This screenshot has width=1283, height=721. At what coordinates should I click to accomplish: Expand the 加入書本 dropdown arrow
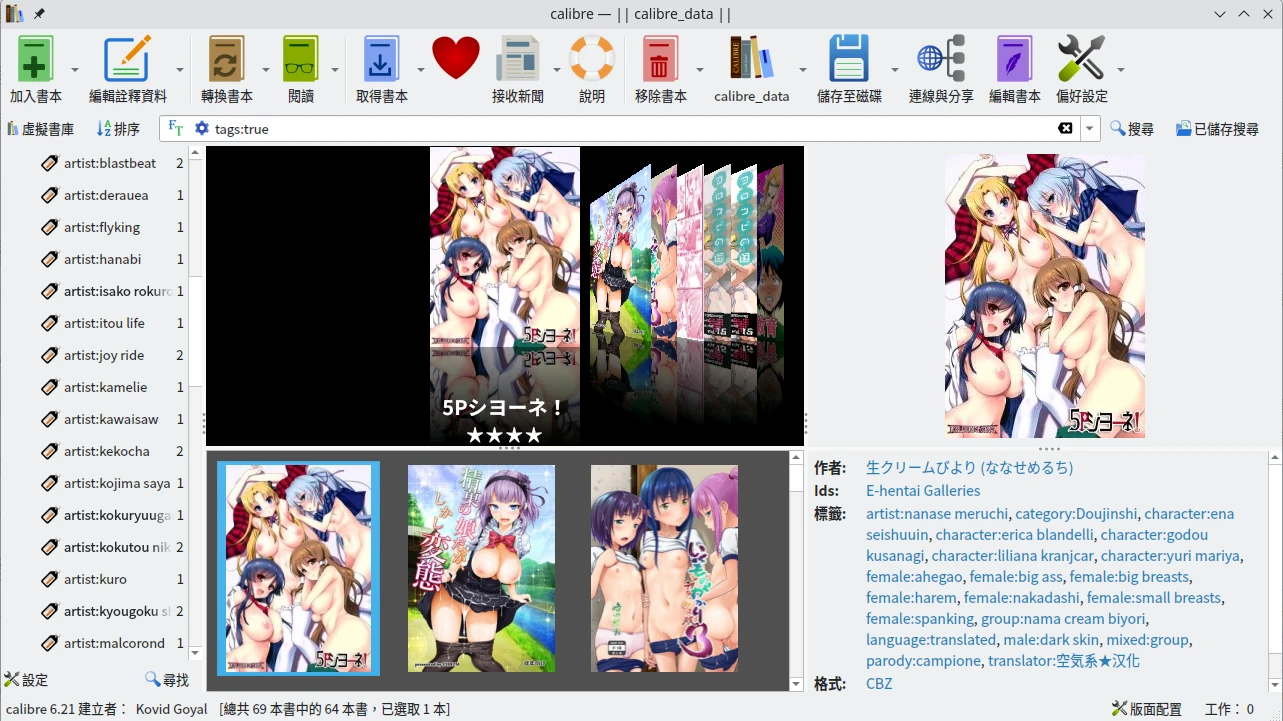click(x=75, y=70)
